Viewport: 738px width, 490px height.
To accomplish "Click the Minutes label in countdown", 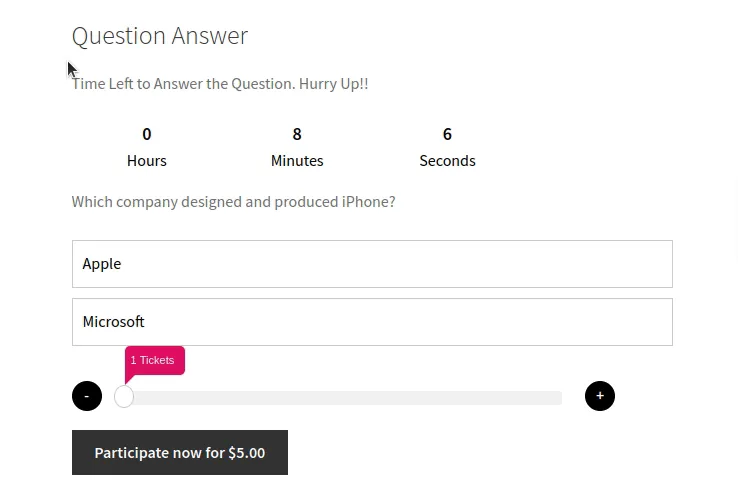I will pyautogui.click(x=297, y=160).
